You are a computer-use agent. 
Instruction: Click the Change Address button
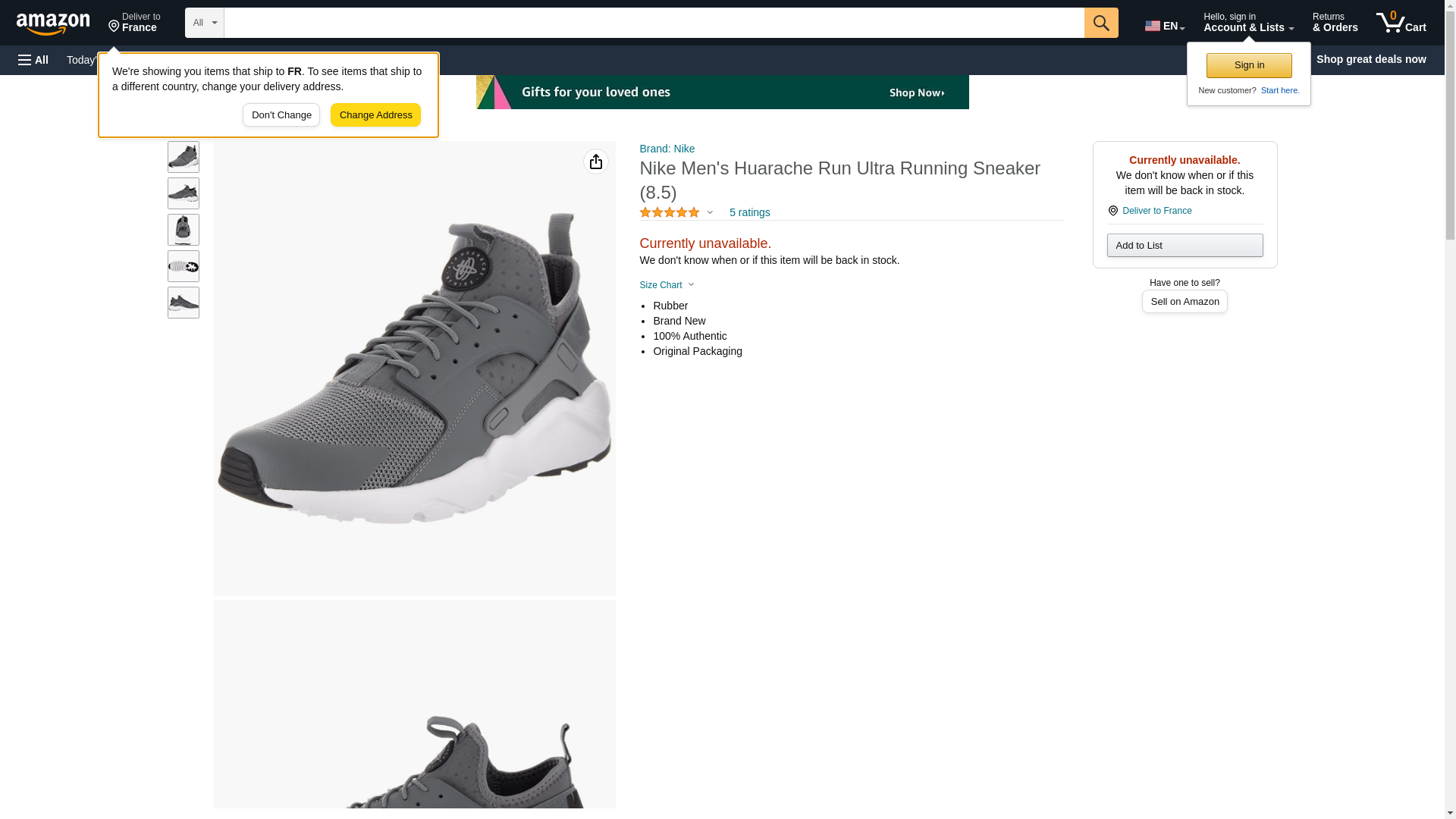pyautogui.click(x=375, y=115)
